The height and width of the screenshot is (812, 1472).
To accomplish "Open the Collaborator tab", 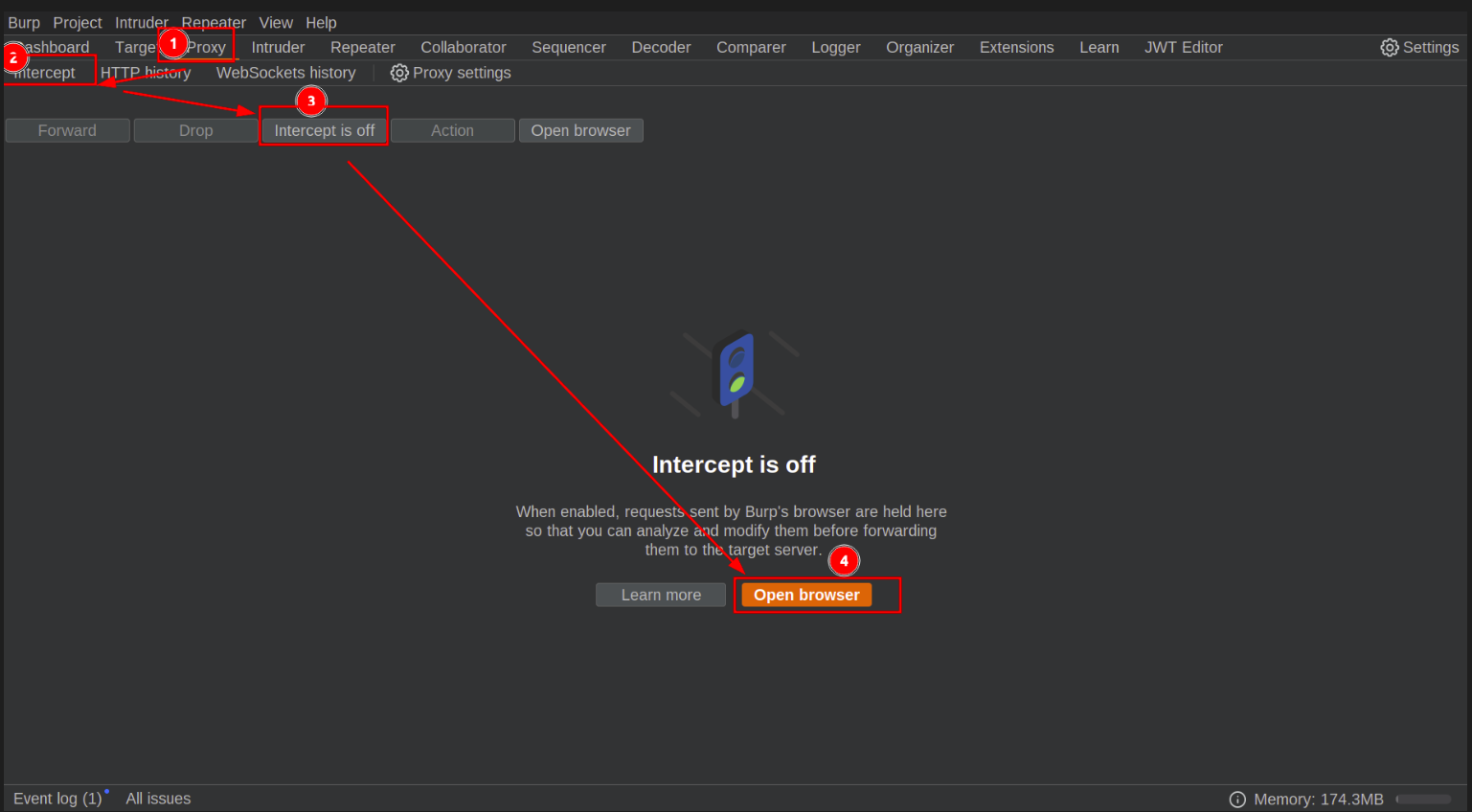I will click(464, 47).
